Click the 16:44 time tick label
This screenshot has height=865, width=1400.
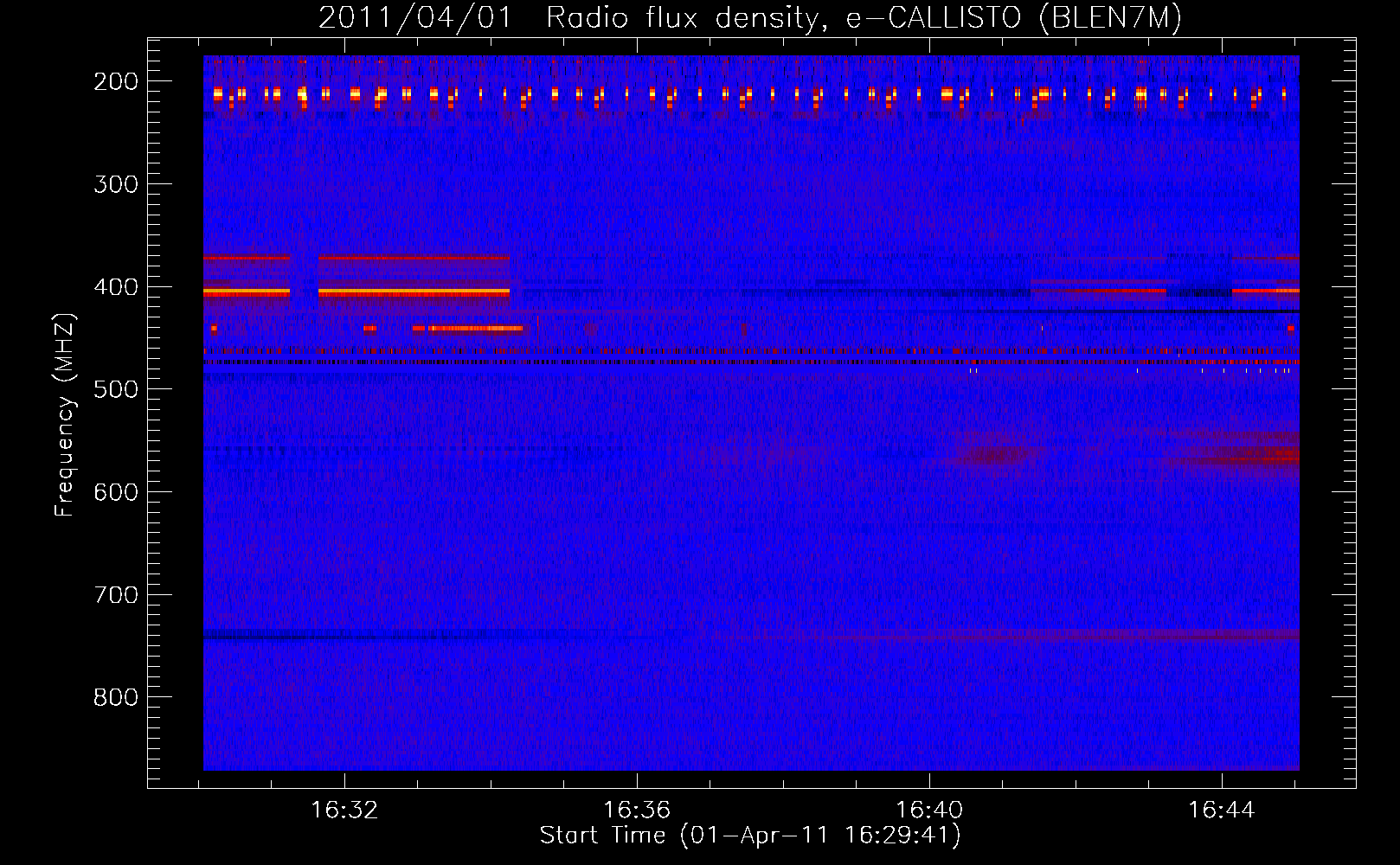(1222, 811)
